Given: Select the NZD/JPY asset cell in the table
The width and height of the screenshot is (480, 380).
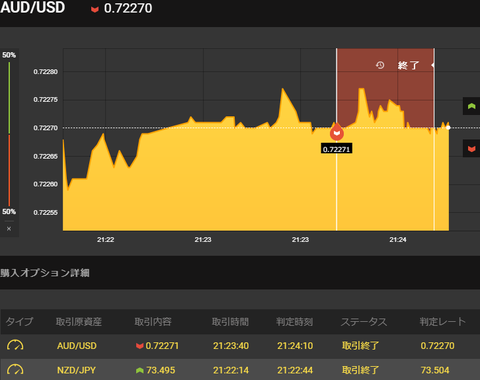Looking at the screenshot, I should pyautogui.click(x=76, y=370).
